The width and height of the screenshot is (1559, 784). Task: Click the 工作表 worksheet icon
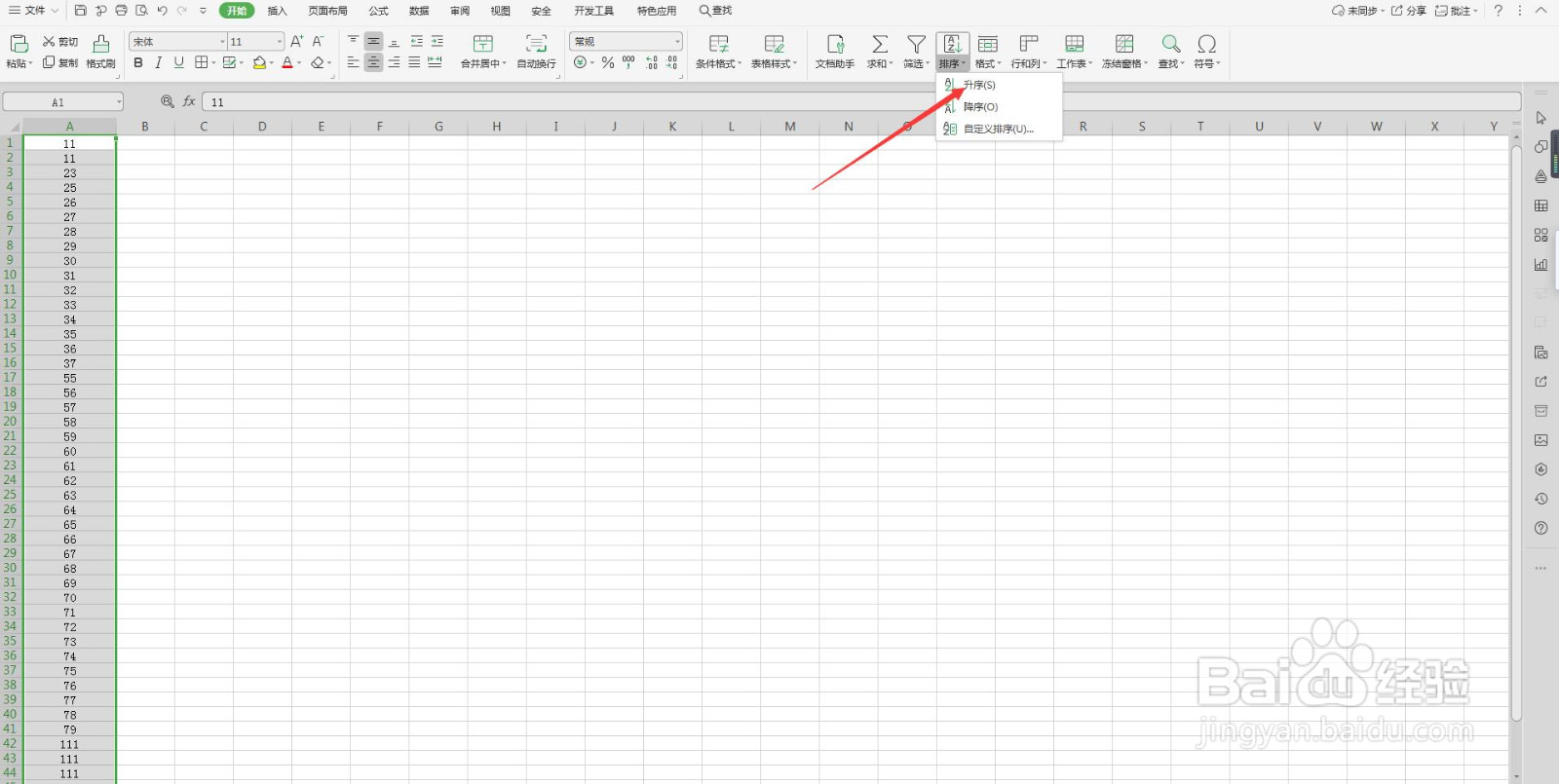[1074, 44]
